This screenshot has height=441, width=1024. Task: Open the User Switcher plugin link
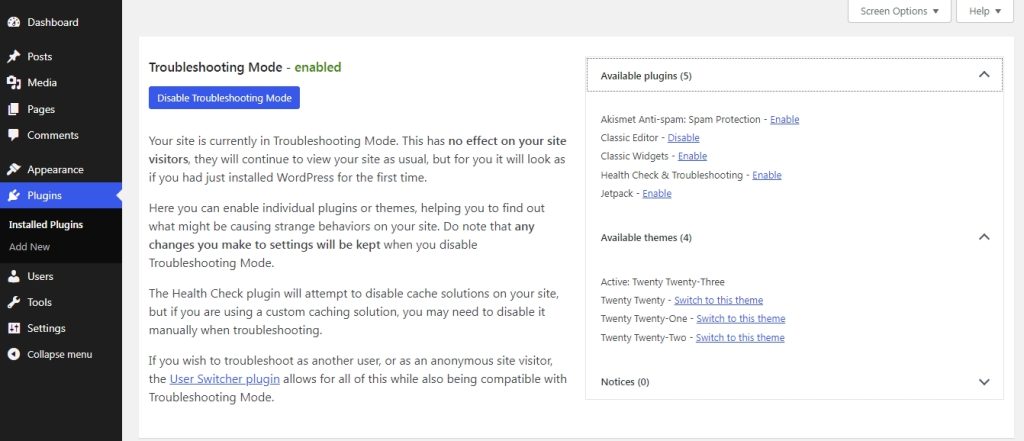[x=225, y=379]
